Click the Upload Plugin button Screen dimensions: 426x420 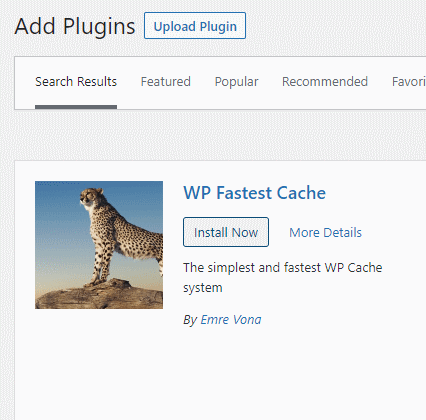click(x=195, y=26)
